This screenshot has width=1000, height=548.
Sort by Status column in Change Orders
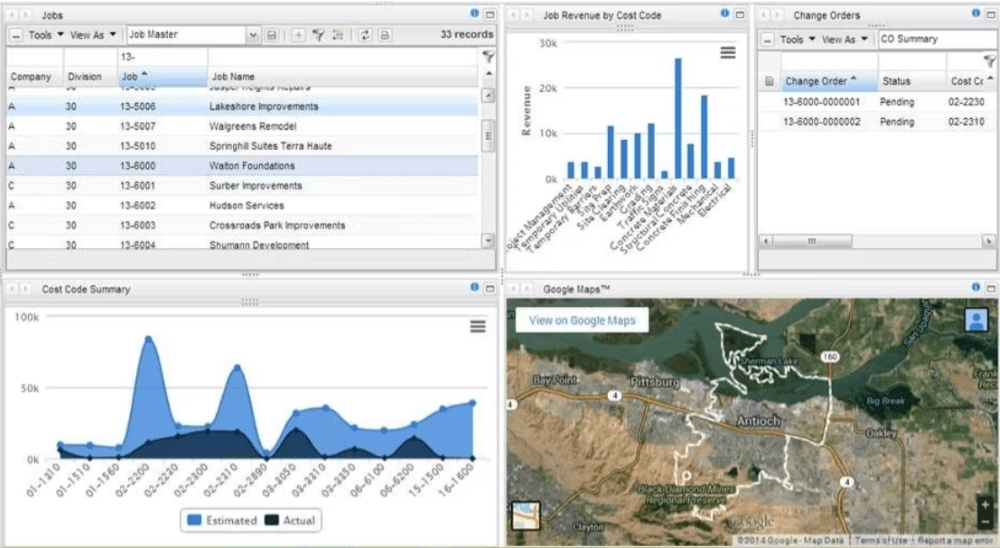click(912, 81)
